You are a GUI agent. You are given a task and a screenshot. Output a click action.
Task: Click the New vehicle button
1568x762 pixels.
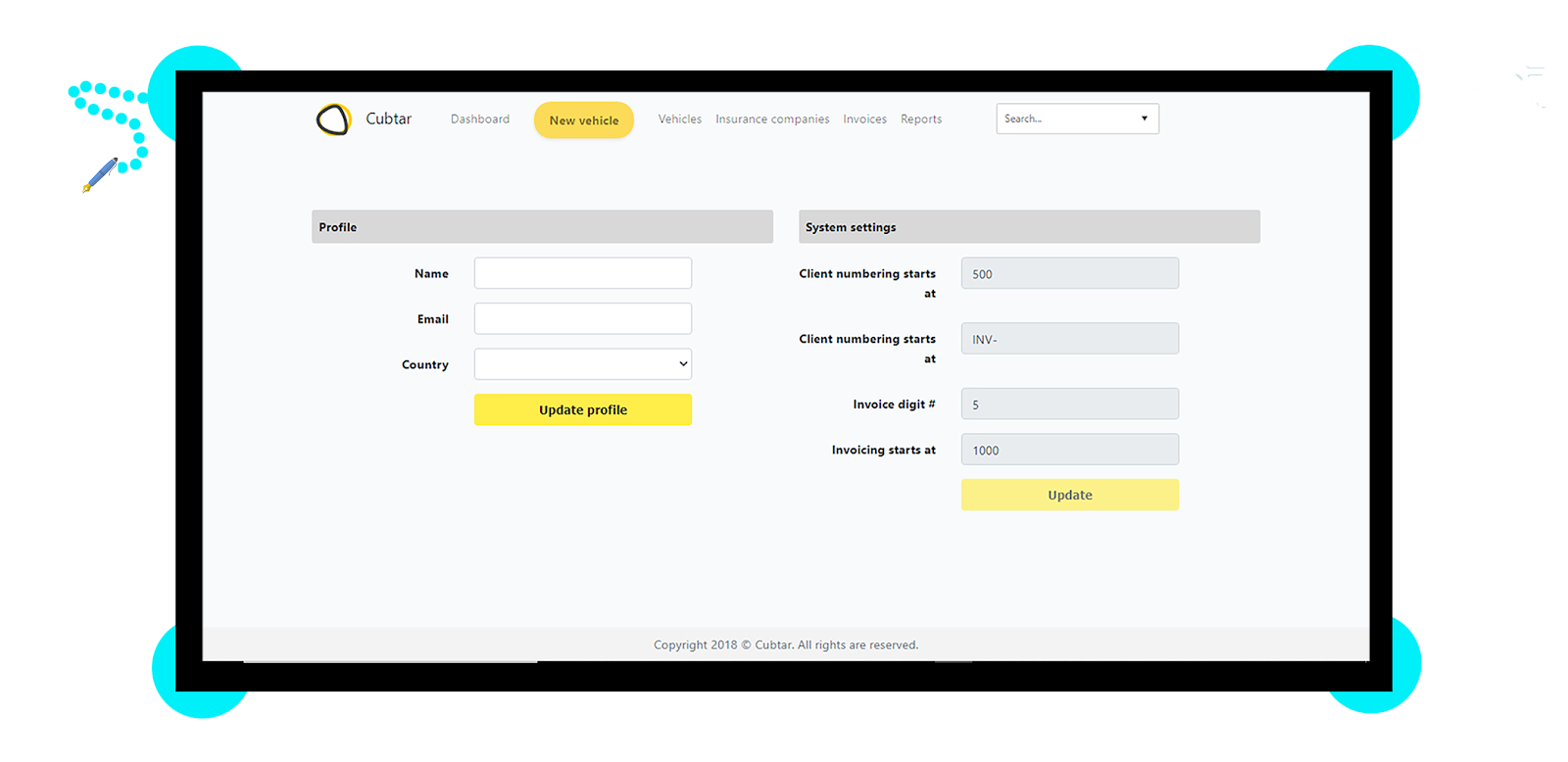[584, 120]
